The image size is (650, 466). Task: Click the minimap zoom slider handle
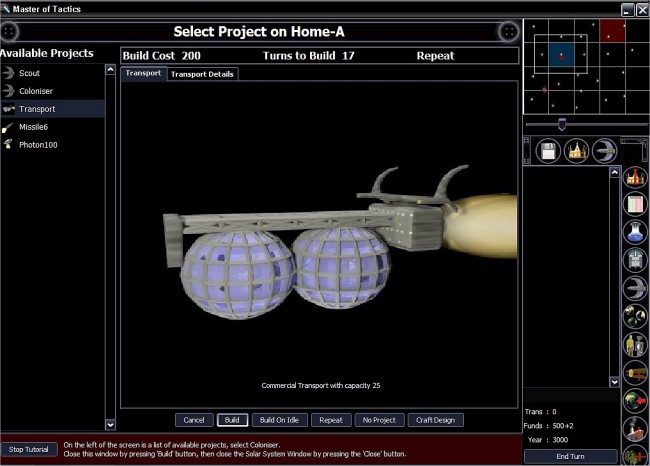pos(562,124)
